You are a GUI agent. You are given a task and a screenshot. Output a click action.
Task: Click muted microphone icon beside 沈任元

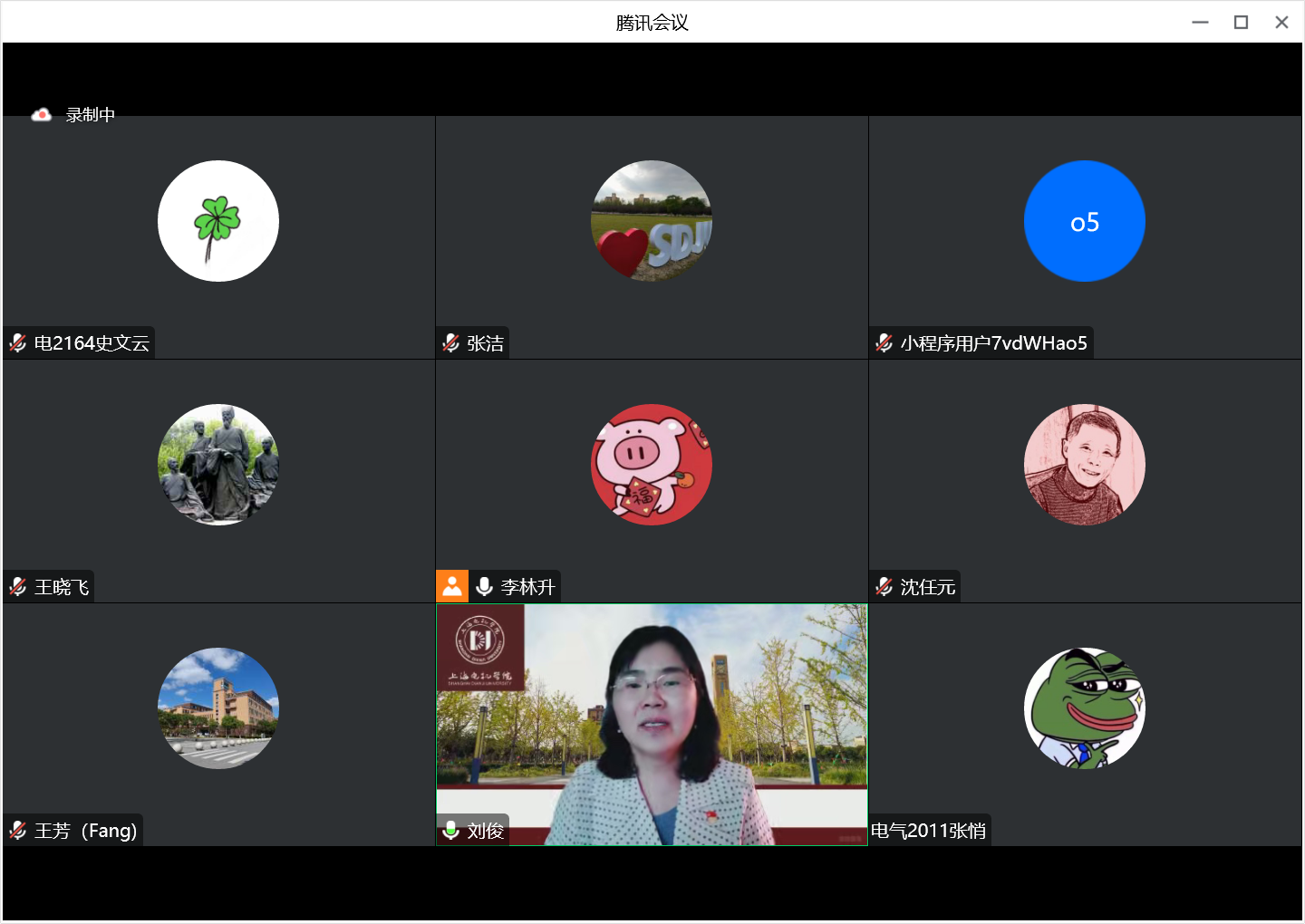point(884,587)
